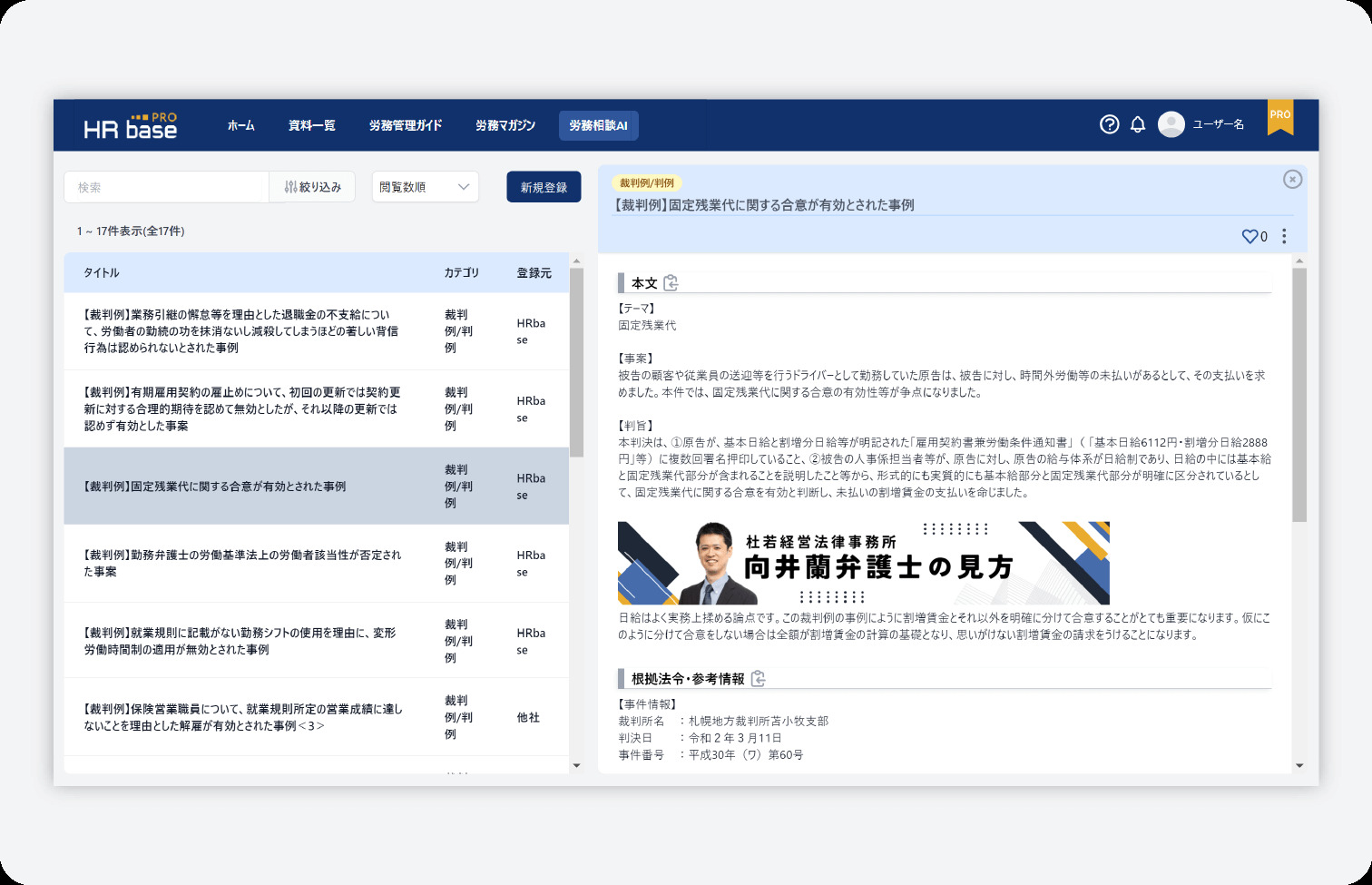Expand the 閲覧数順 sort dropdown
This screenshot has width=1372, height=885.
(x=425, y=187)
